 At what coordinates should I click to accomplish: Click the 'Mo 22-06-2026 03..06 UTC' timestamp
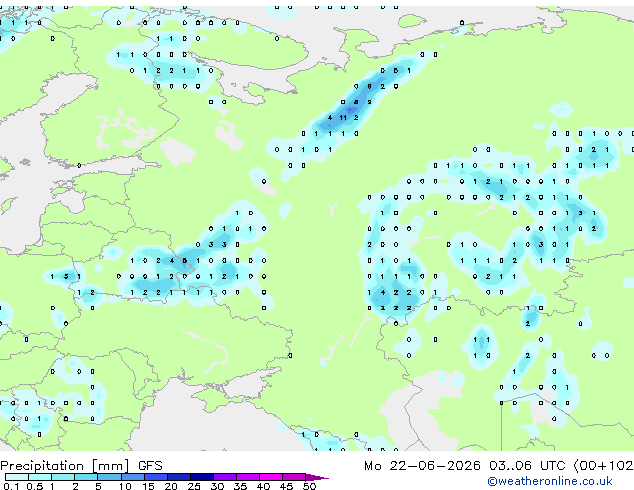click(465, 466)
